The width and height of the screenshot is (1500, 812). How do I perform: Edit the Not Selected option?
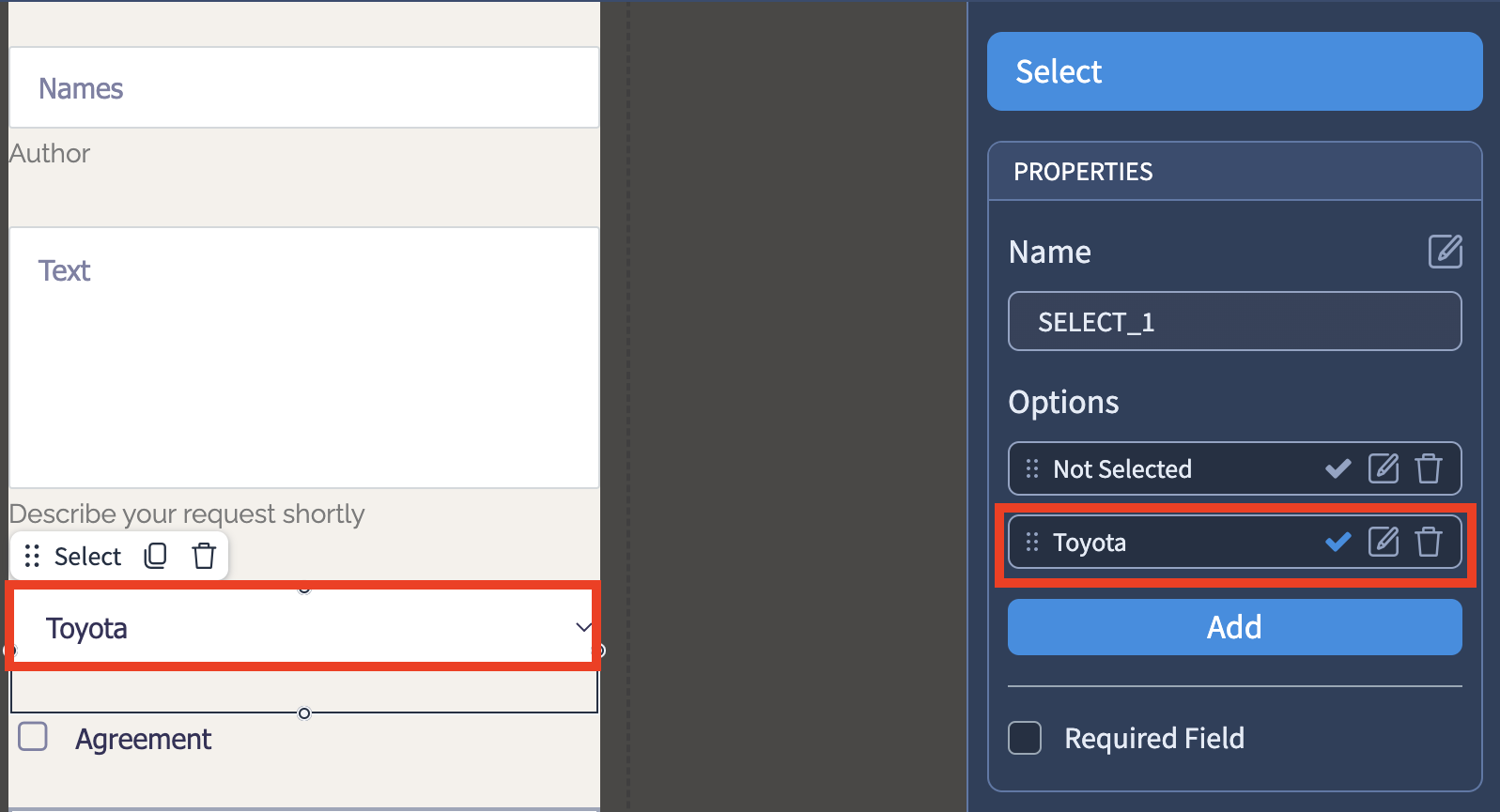(1384, 467)
